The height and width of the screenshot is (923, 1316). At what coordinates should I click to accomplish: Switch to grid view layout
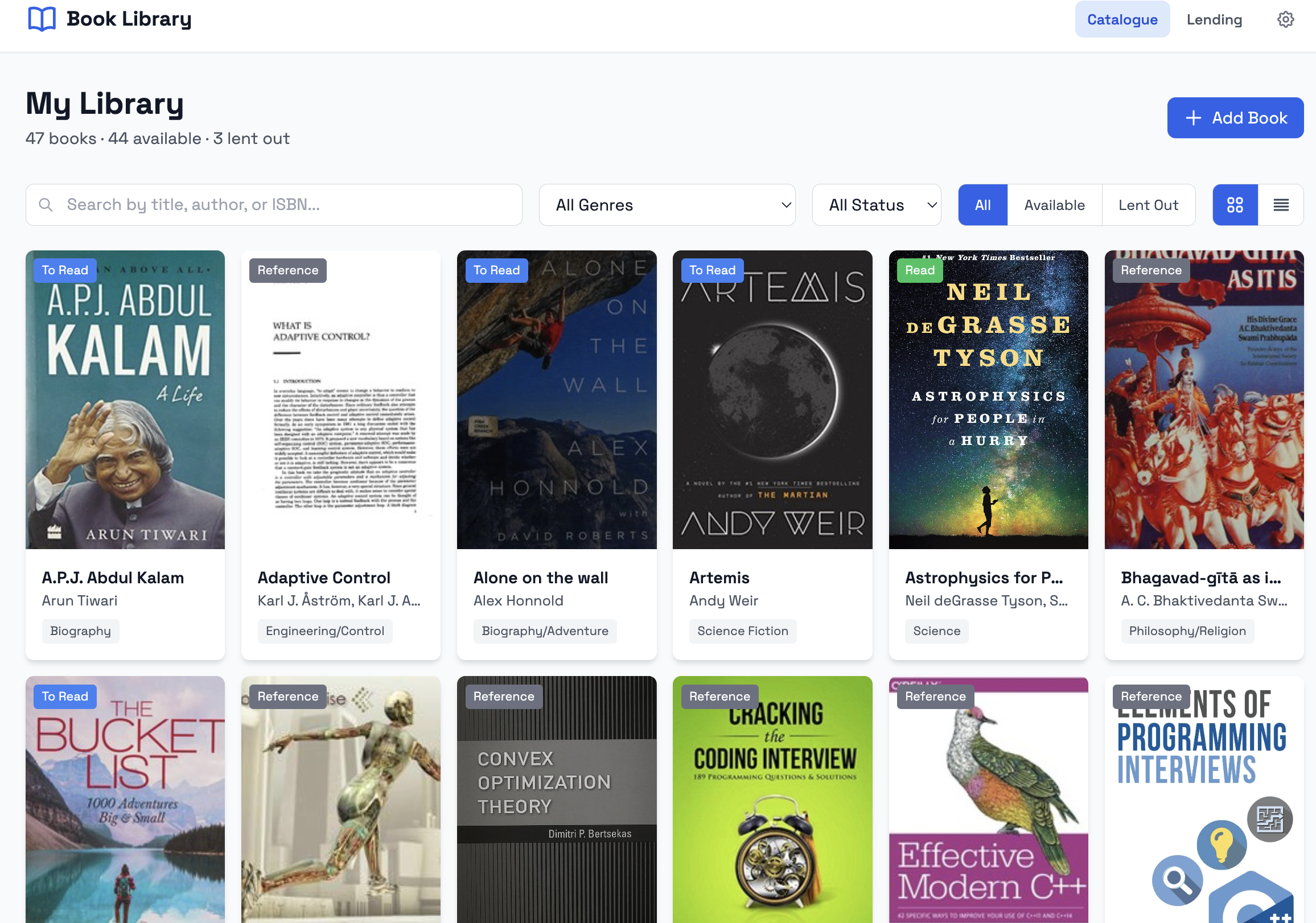pos(1235,204)
